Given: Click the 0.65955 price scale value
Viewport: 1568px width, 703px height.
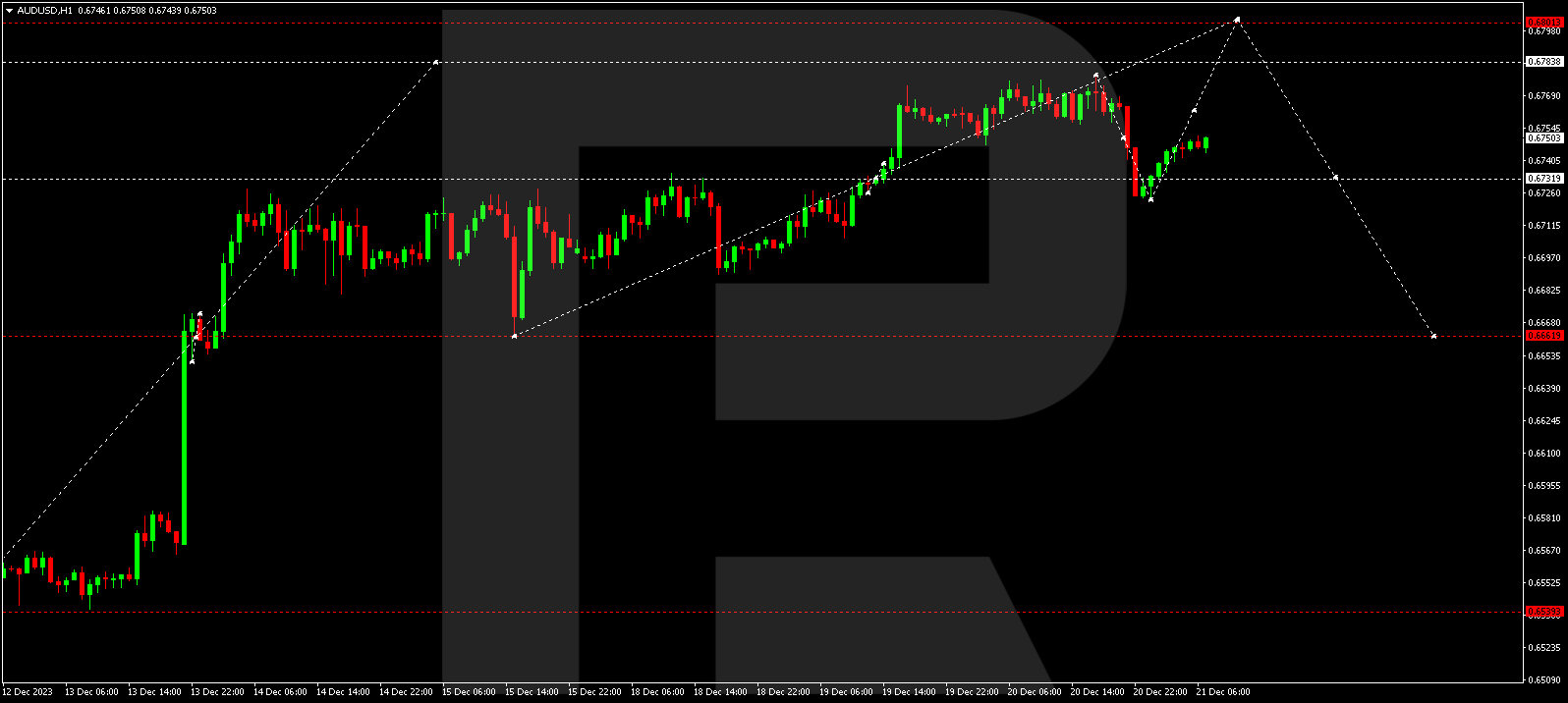Looking at the screenshot, I should [x=1544, y=486].
